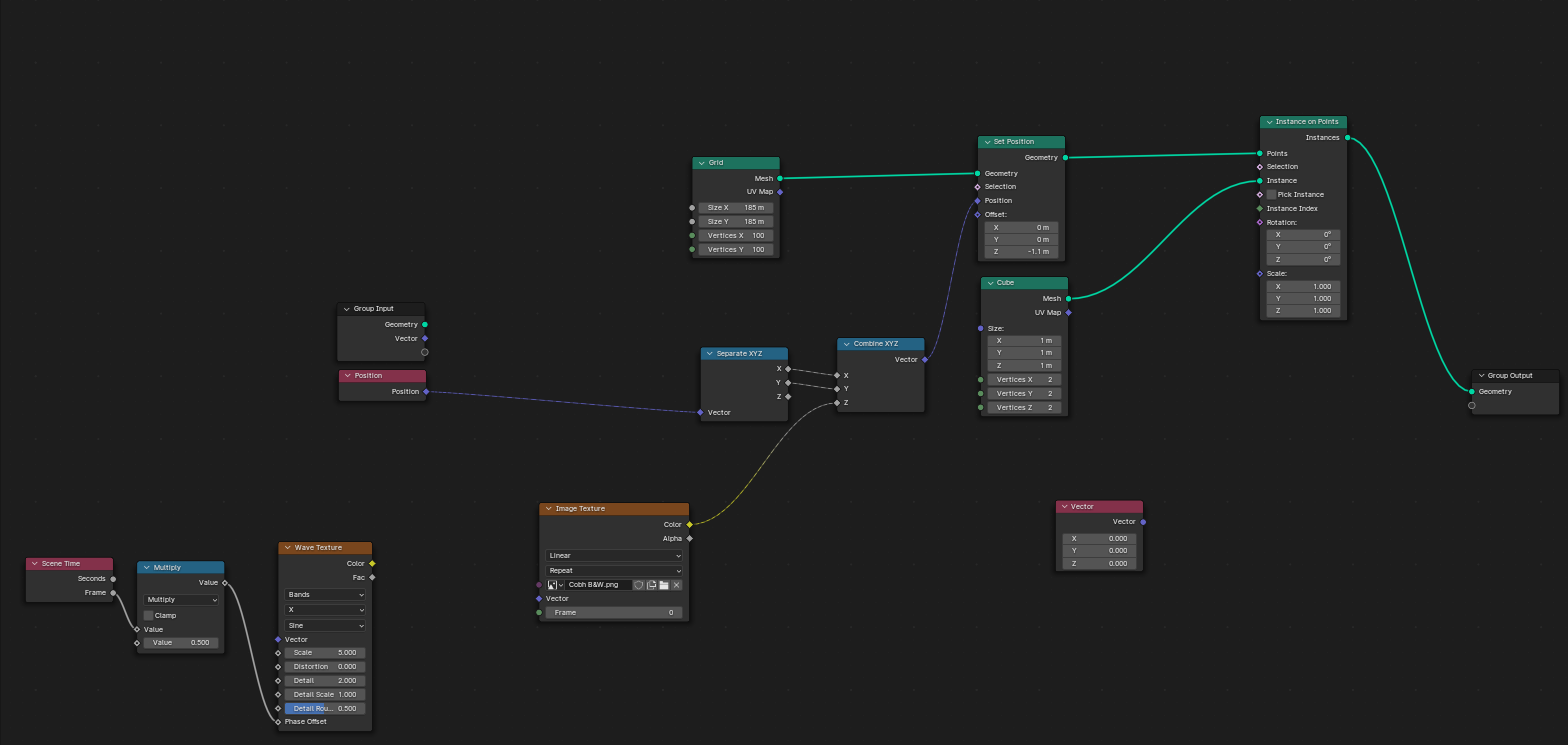The height and width of the screenshot is (745, 1568).
Task: Collapse the Grid node using its chevron
Action: 701,162
